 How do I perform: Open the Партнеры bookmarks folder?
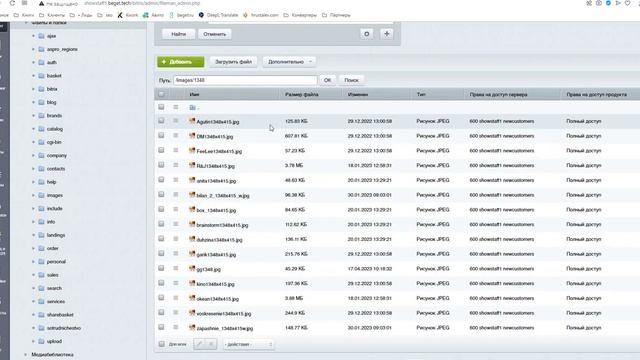tap(336, 15)
